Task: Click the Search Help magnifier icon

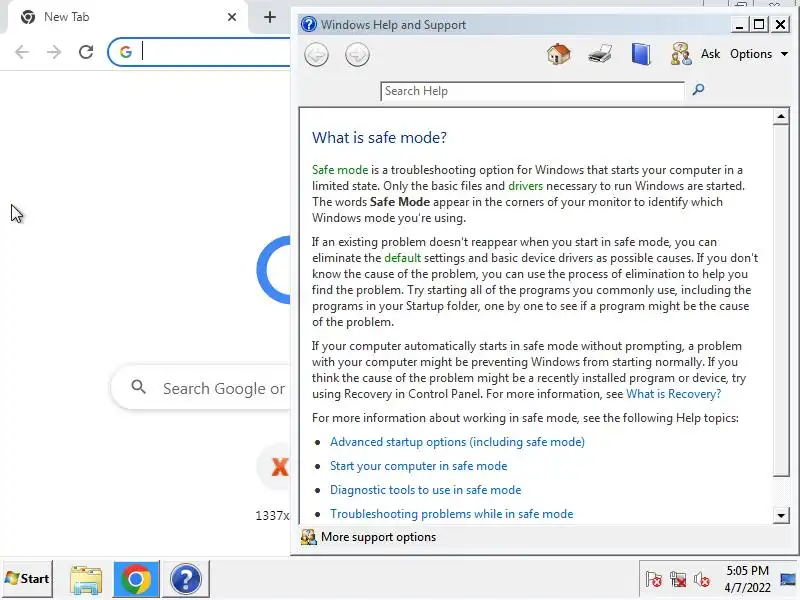Action: [x=698, y=90]
